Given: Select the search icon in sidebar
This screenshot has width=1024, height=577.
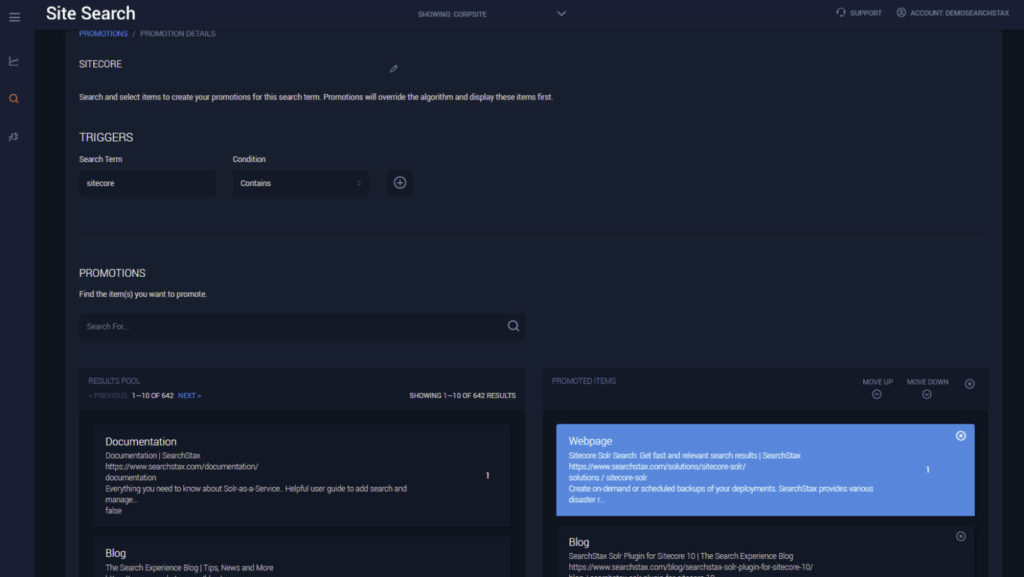Looking at the screenshot, I should (x=14, y=99).
